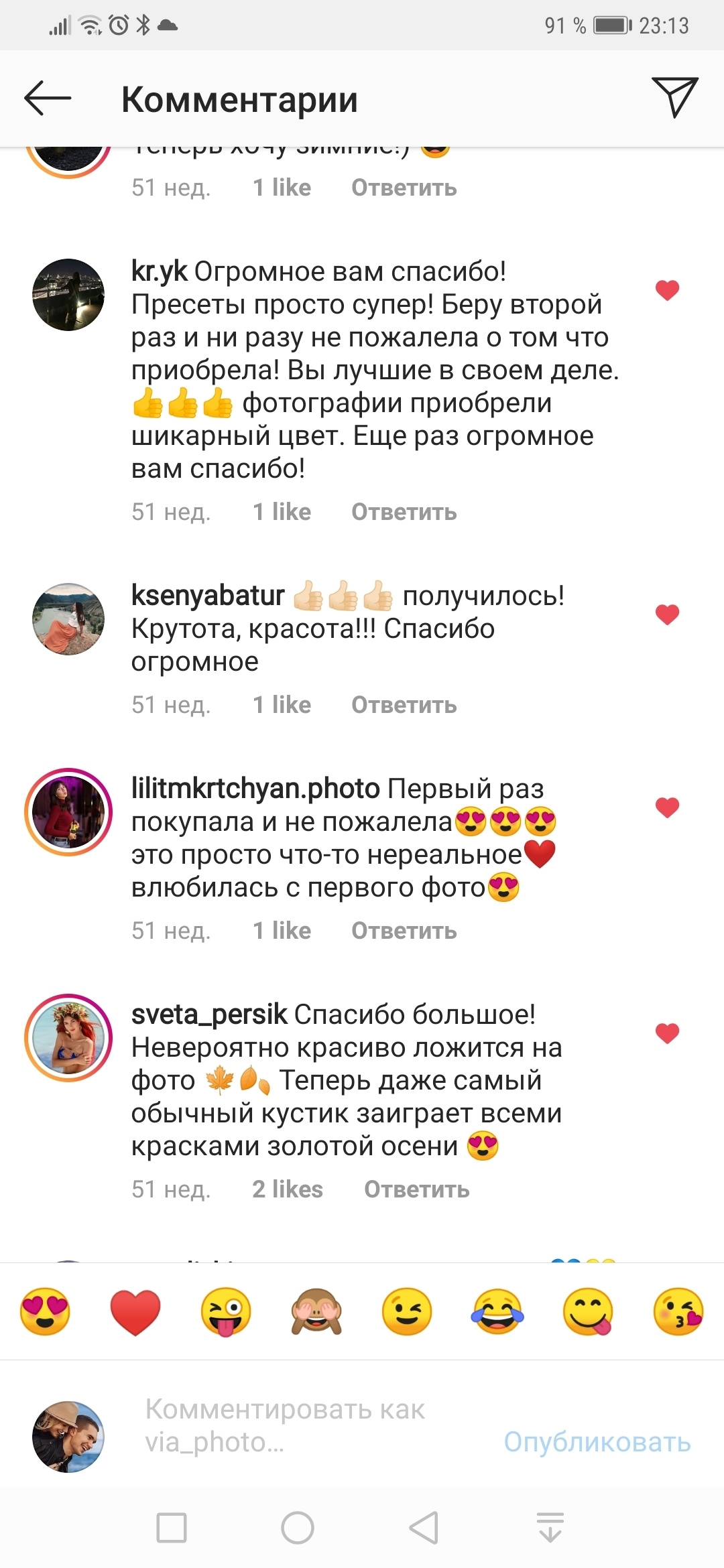View 2 likes on sveta_persik comment
This screenshot has width=724, height=1568.
click(288, 1189)
